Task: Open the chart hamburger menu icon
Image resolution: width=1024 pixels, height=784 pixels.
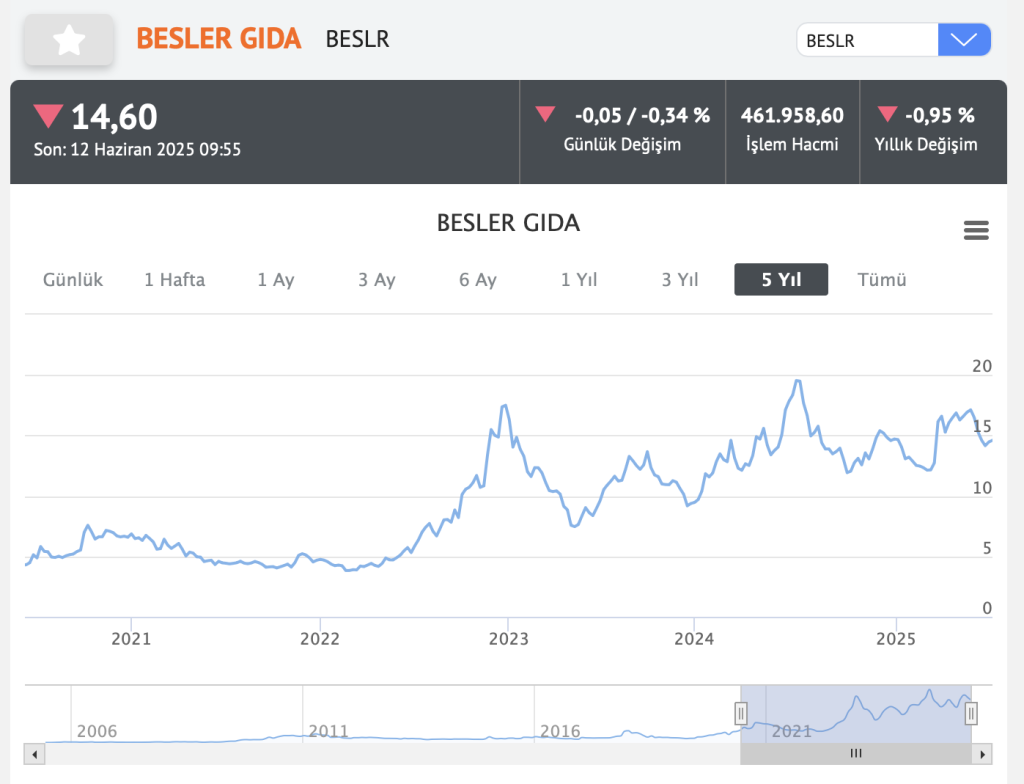Action: click(x=975, y=231)
